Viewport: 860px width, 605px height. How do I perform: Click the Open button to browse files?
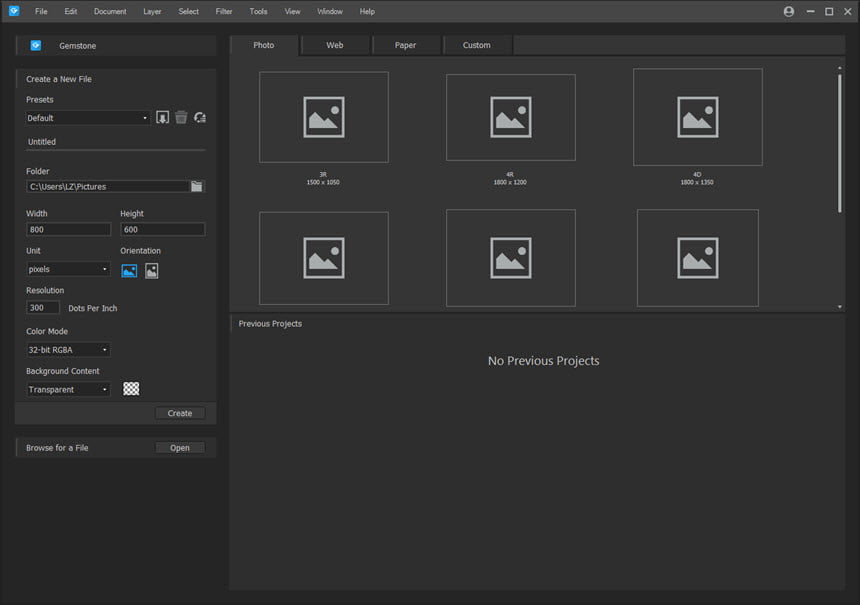click(180, 448)
